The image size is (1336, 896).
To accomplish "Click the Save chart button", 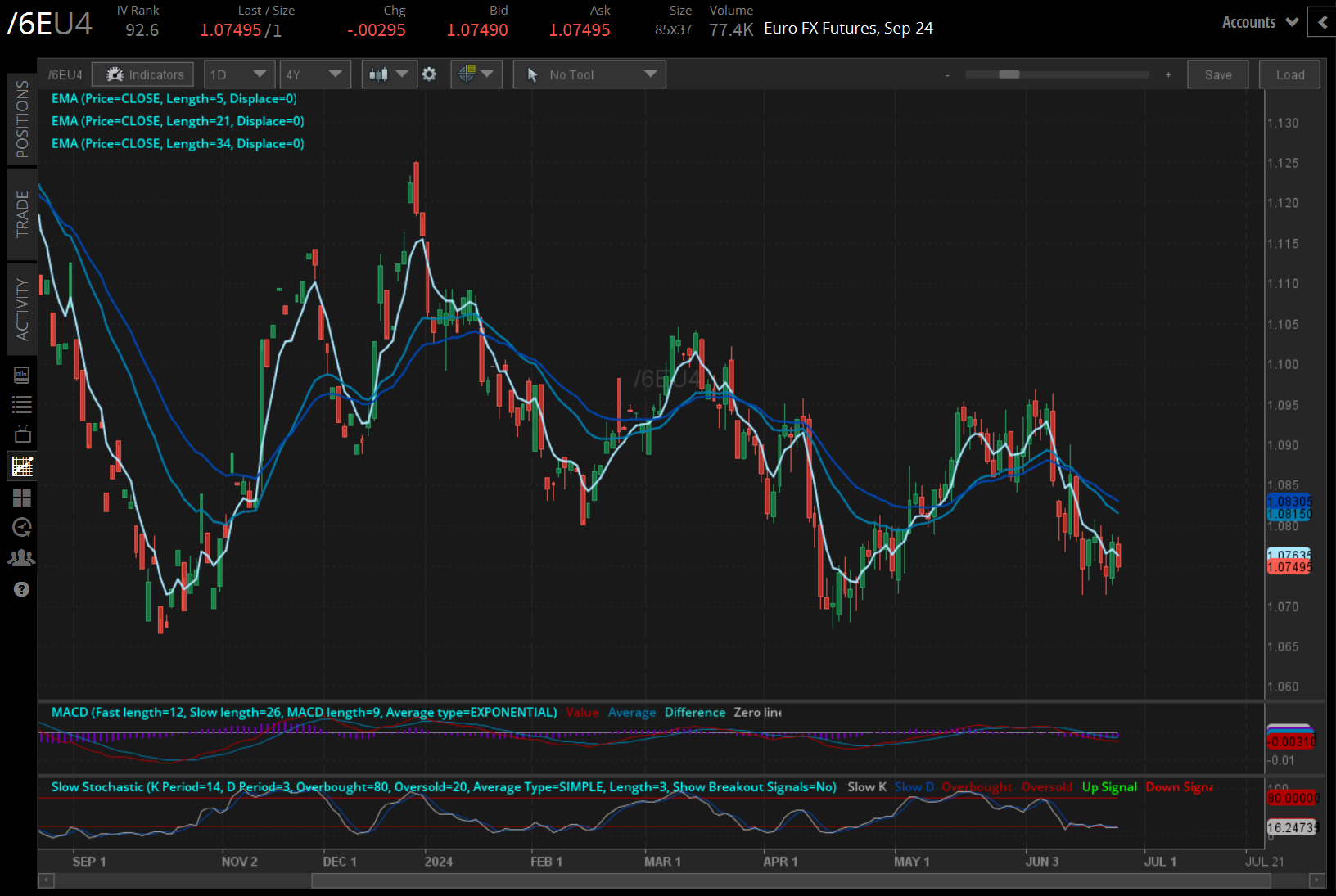I will 1217,74.
